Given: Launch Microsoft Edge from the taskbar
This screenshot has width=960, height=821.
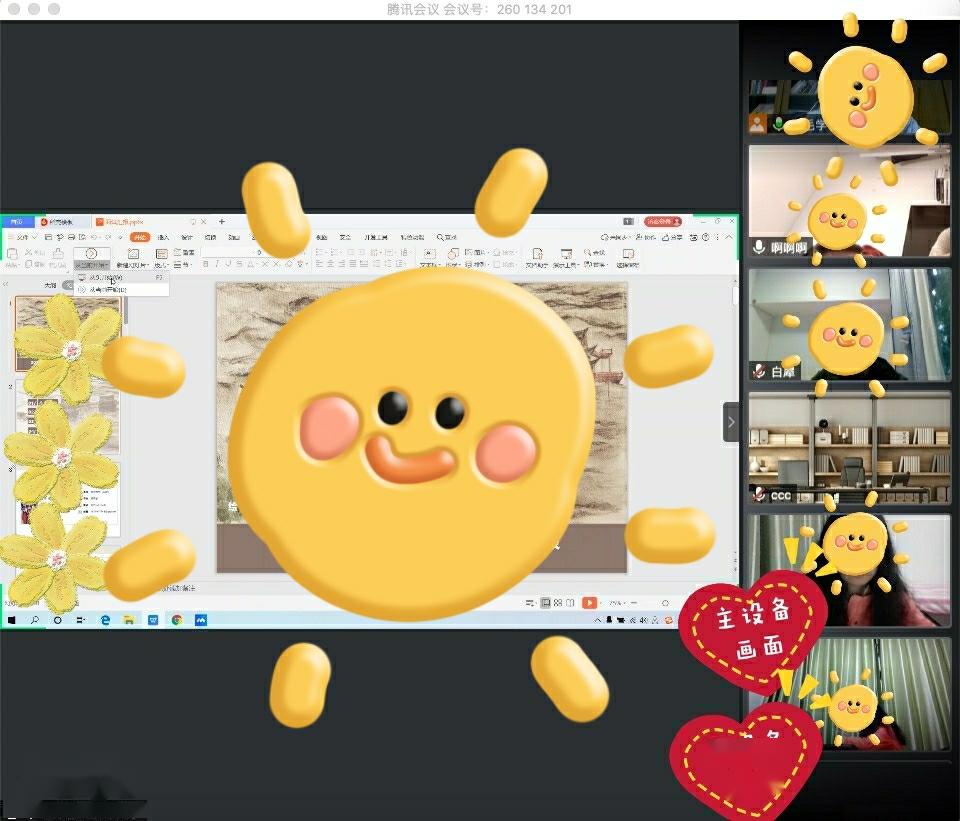Looking at the screenshot, I should pyautogui.click(x=105, y=620).
